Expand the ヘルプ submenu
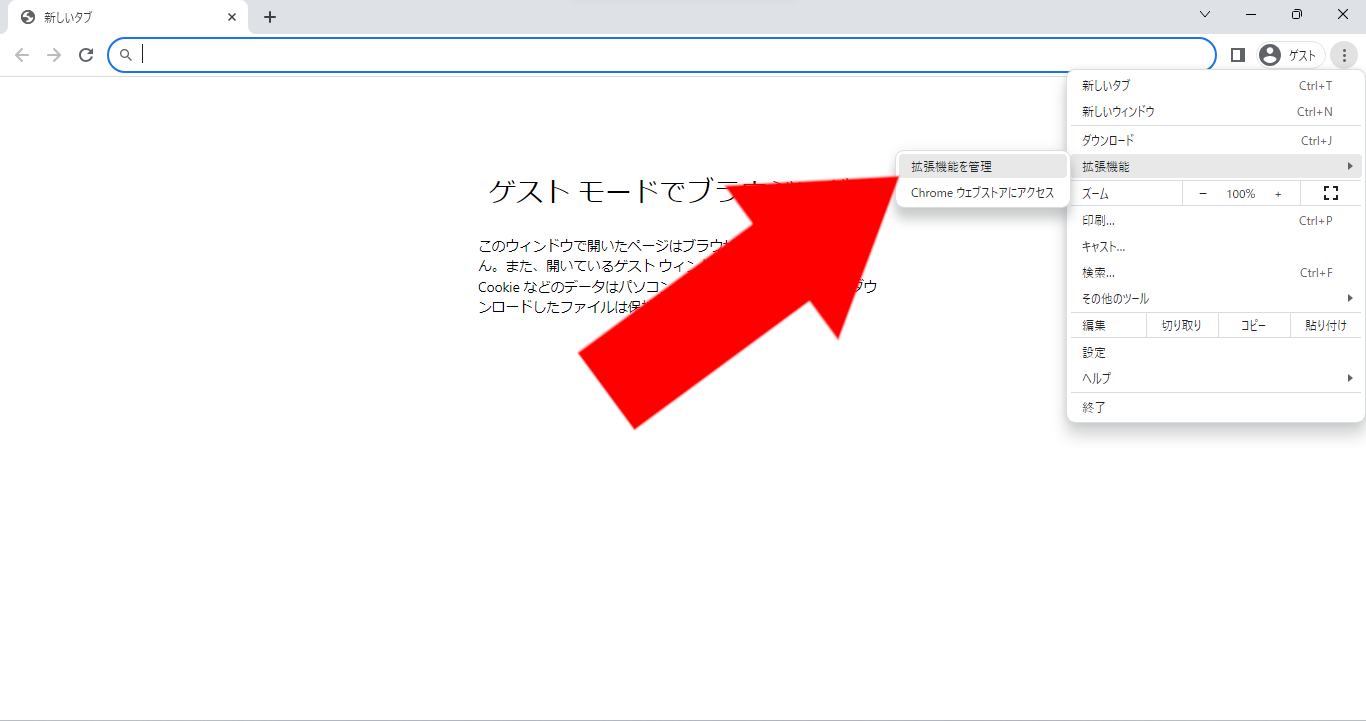The width and height of the screenshot is (1366, 721). point(1215,378)
